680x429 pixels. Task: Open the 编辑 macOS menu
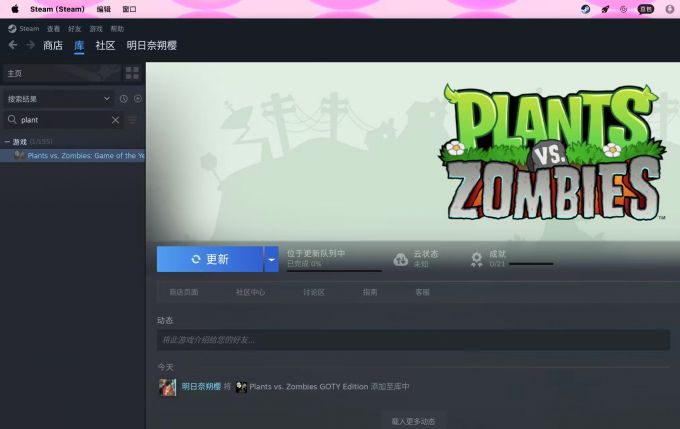(104, 9)
